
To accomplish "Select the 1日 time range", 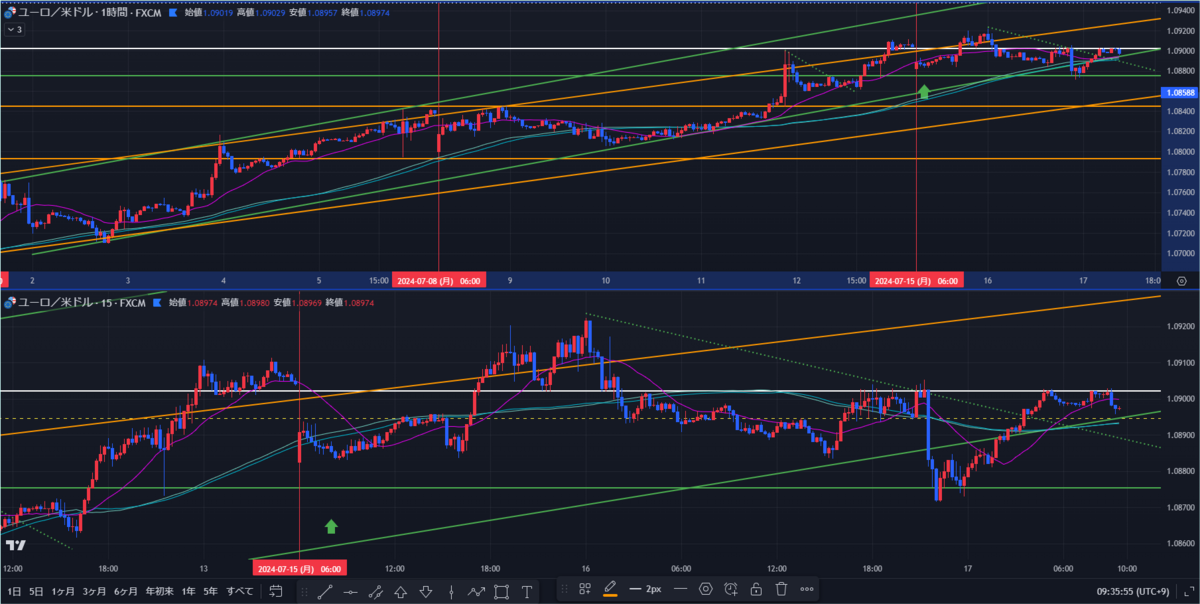I will click(12, 591).
